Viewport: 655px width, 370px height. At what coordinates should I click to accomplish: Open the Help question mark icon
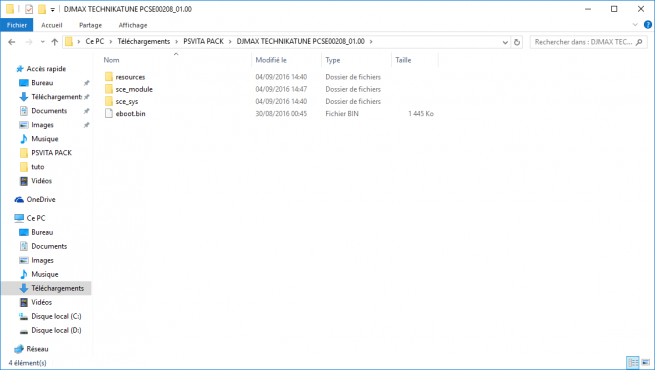coord(648,25)
